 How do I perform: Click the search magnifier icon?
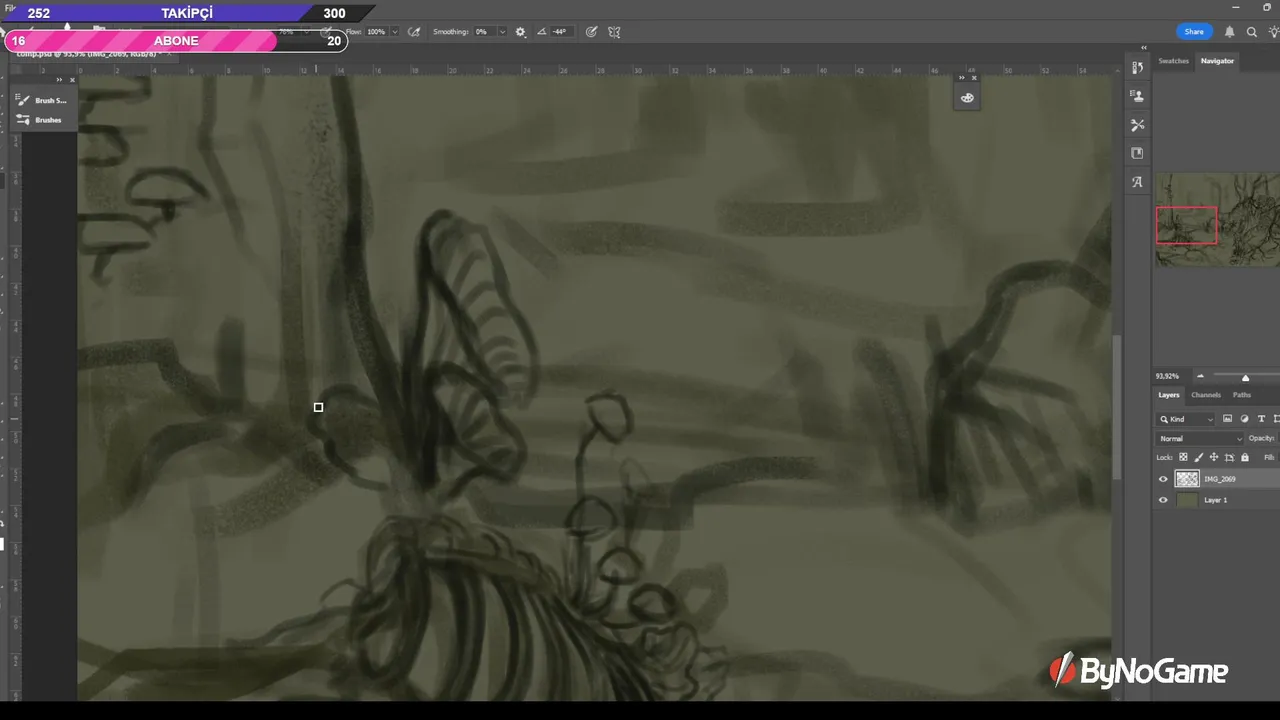[x=1251, y=32]
